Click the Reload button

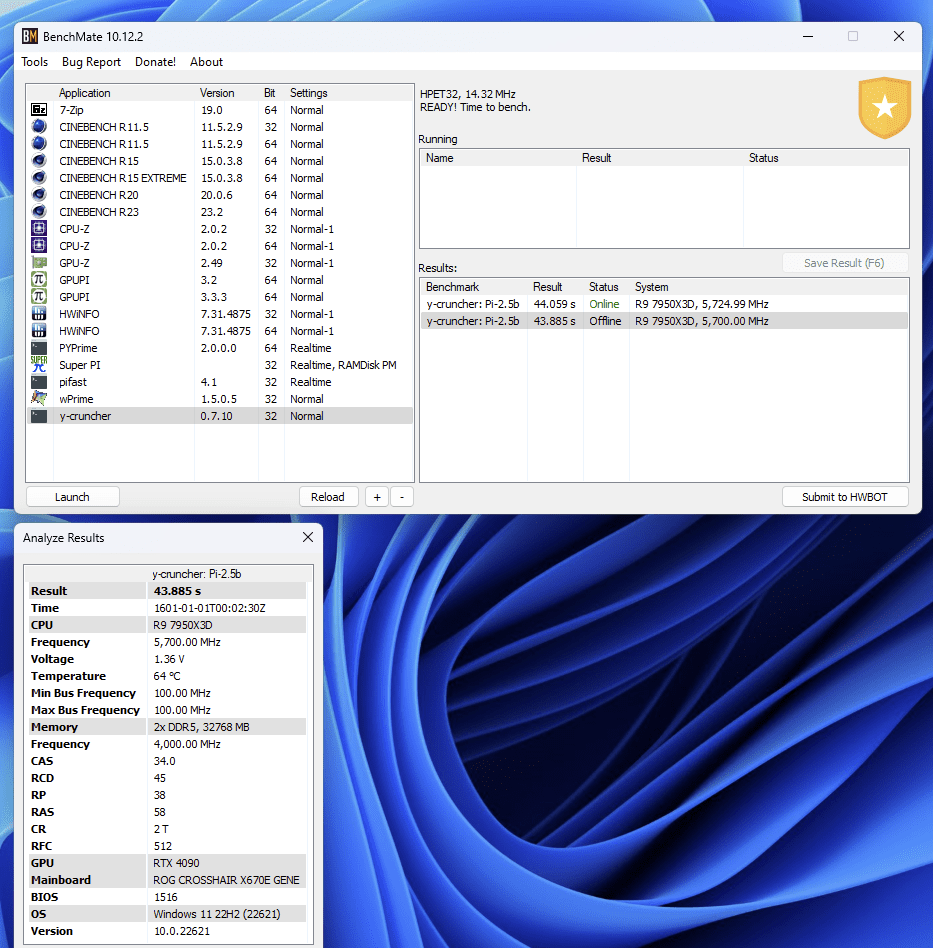click(328, 497)
